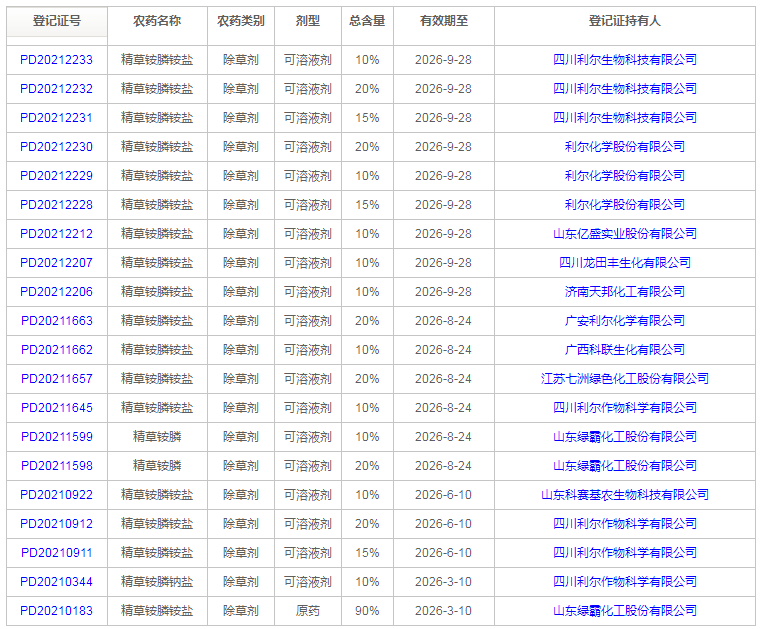Select 2026-3-10 date in PD20210344 row

(444, 582)
